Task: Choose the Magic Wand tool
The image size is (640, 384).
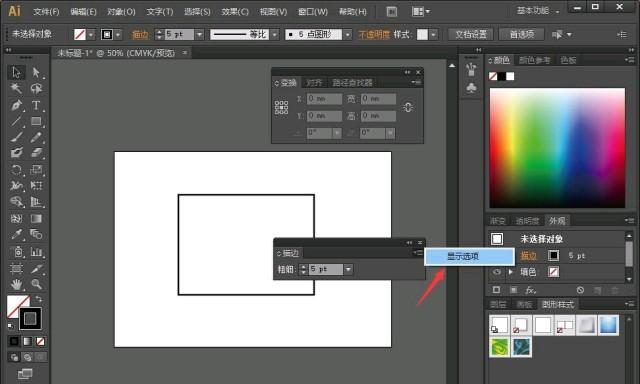Action: pyautogui.click(x=16, y=88)
